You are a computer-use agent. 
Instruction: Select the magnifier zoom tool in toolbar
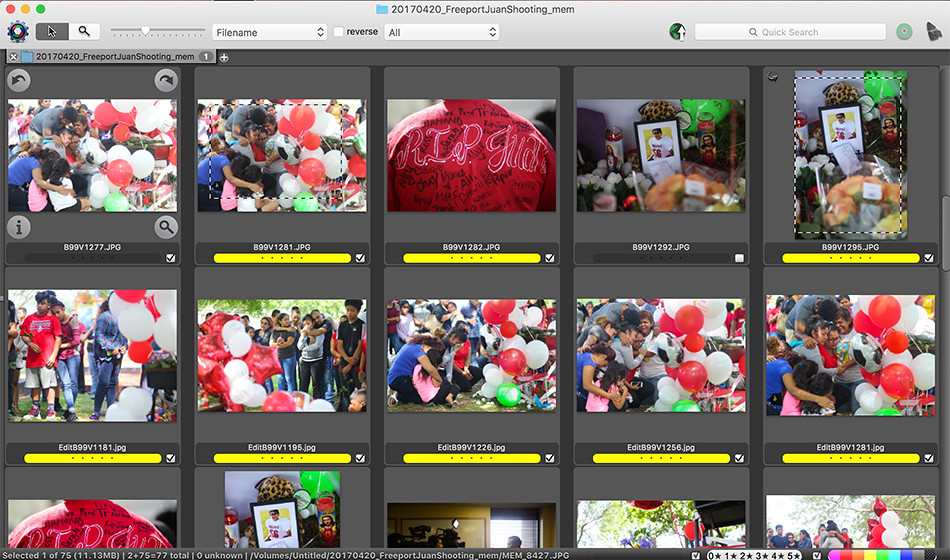[84, 32]
